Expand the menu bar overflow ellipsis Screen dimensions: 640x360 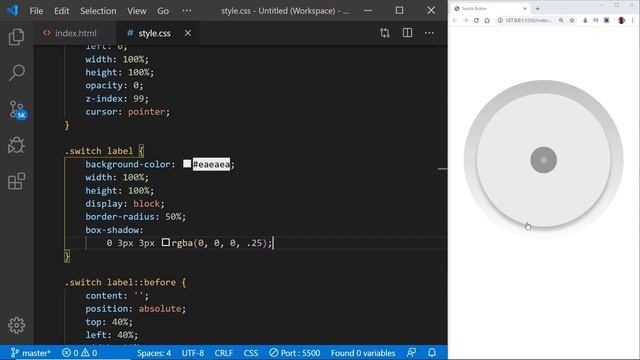pos(187,11)
